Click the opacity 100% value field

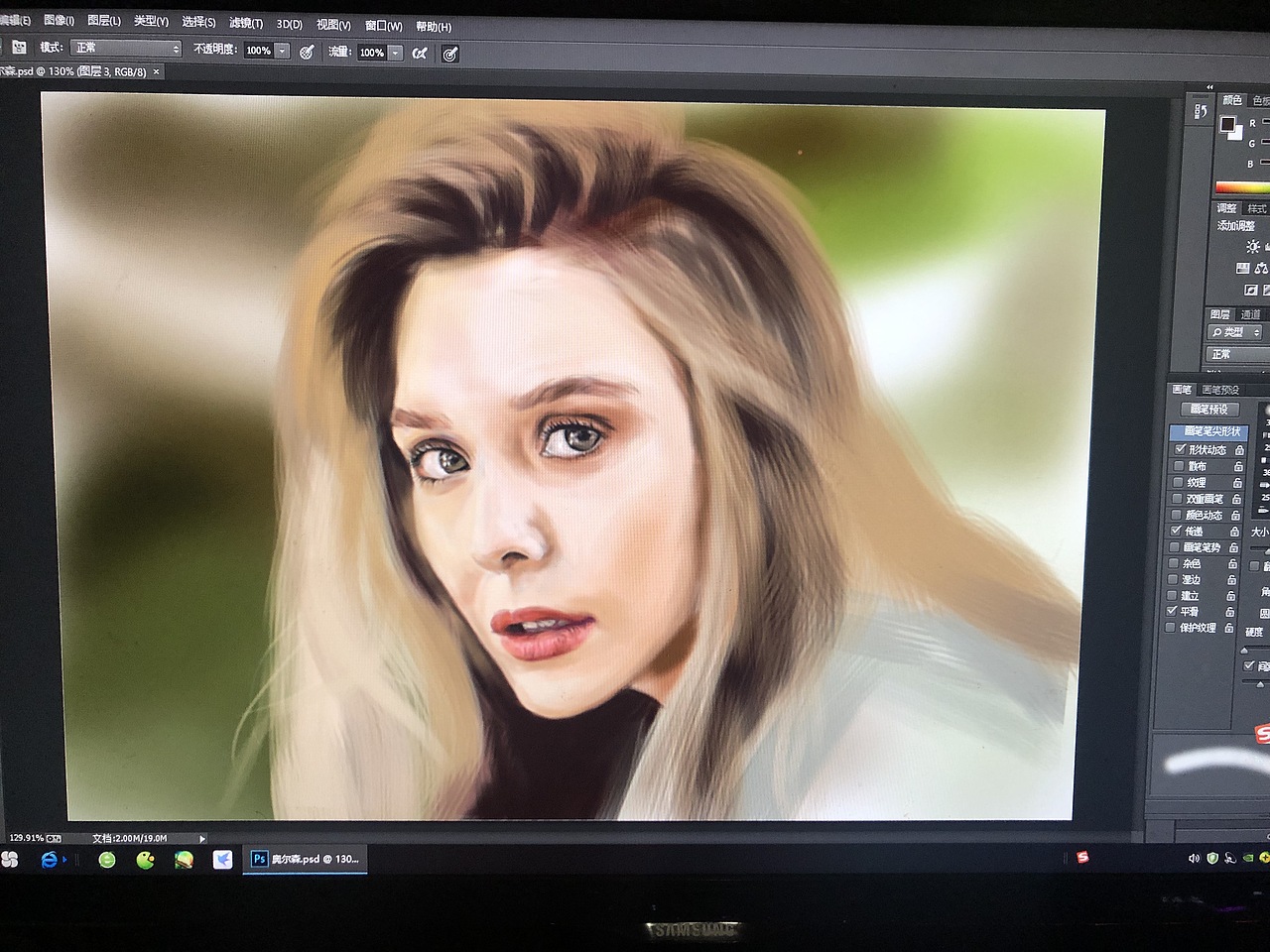tap(258, 51)
